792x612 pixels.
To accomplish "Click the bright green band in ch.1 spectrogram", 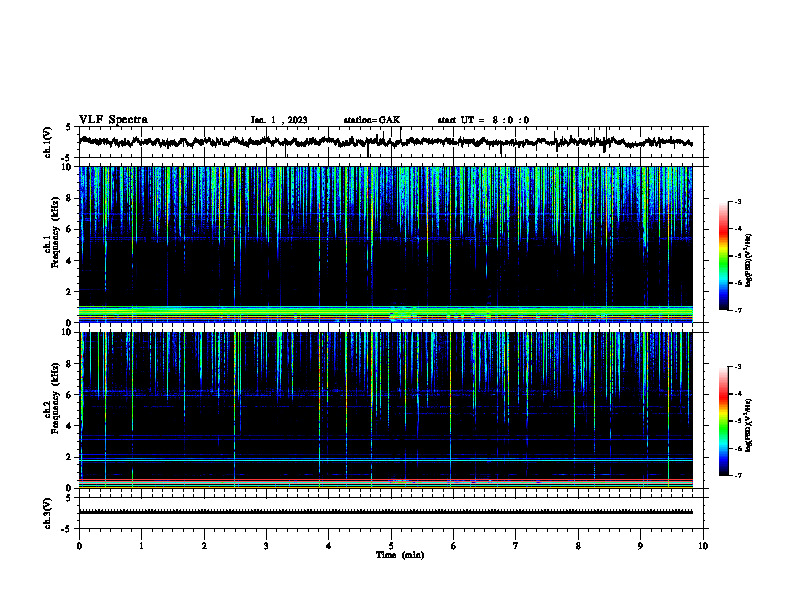I will click(x=385, y=313).
